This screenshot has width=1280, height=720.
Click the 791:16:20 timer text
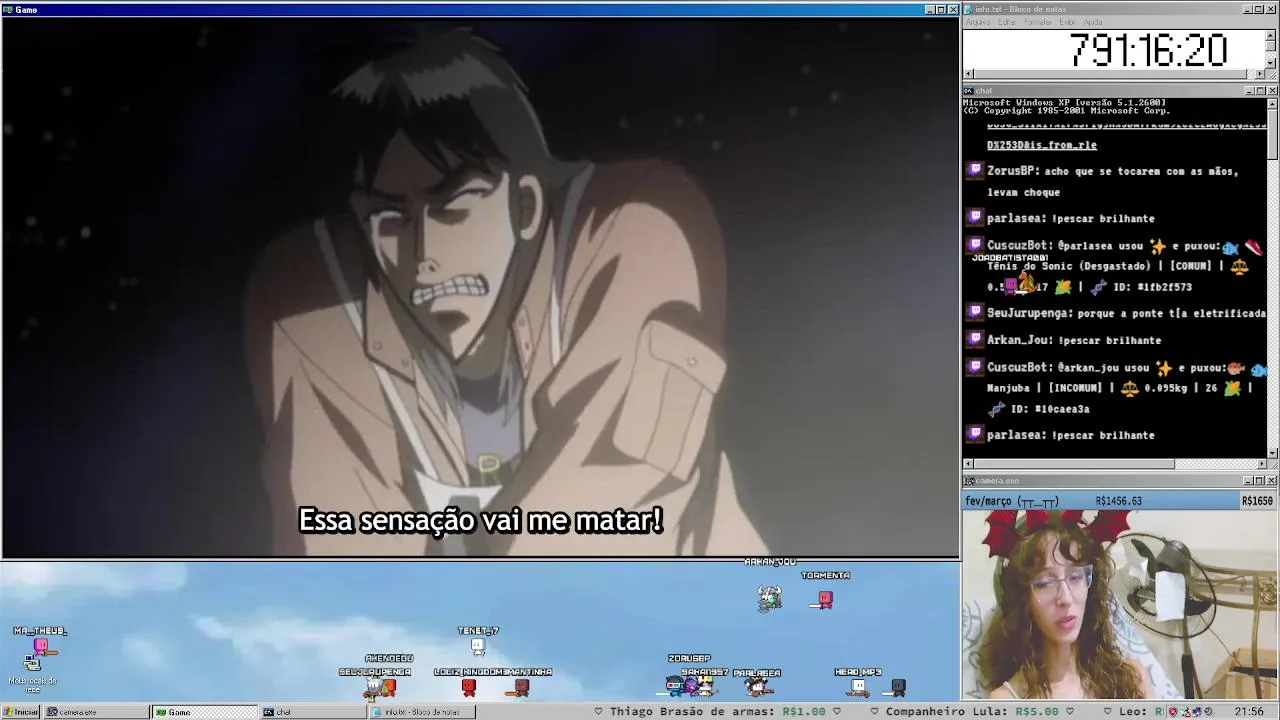point(1148,49)
